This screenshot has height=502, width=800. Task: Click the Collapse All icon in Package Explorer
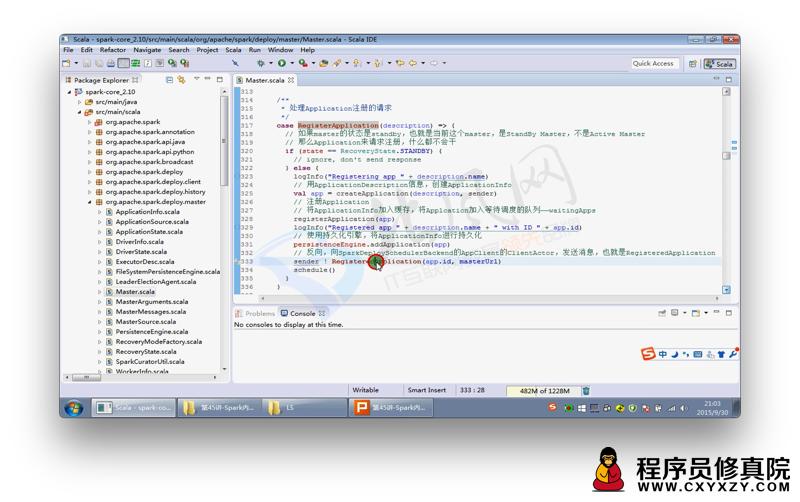pyautogui.click(x=169, y=80)
